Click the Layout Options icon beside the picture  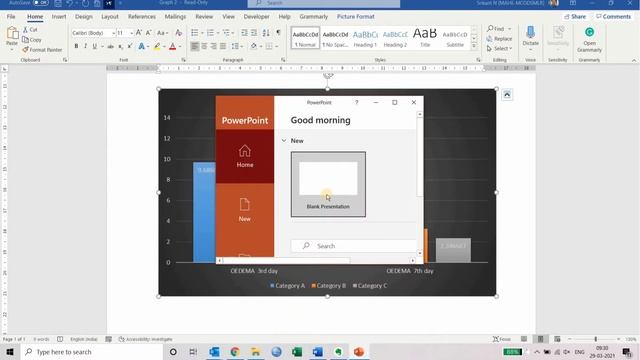(x=507, y=95)
